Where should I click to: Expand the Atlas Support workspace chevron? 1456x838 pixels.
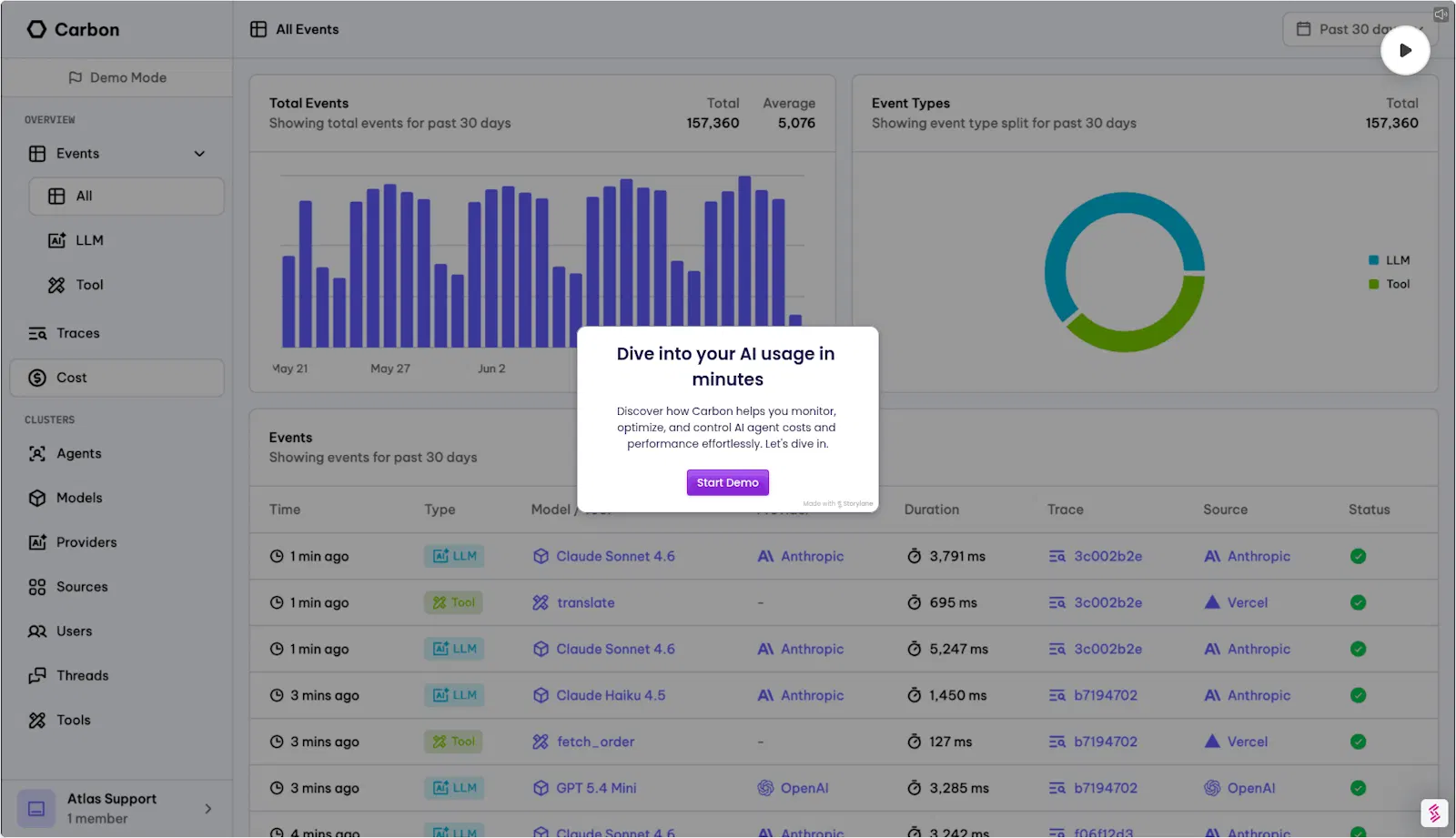click(208, 809)
